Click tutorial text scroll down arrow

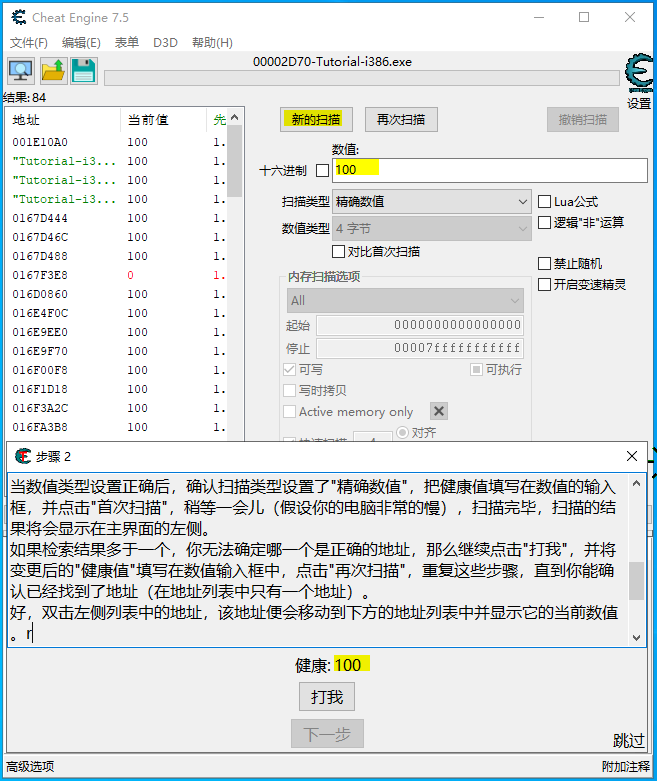636,638
